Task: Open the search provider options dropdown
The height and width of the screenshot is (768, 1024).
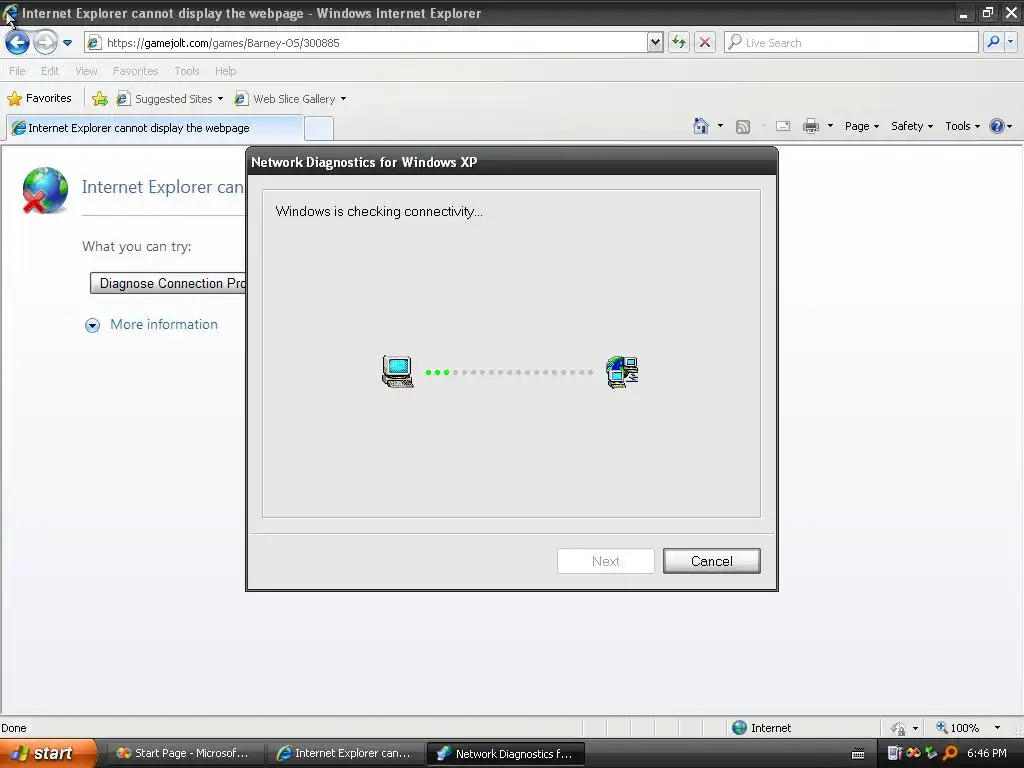Action: pos(1011,42)
